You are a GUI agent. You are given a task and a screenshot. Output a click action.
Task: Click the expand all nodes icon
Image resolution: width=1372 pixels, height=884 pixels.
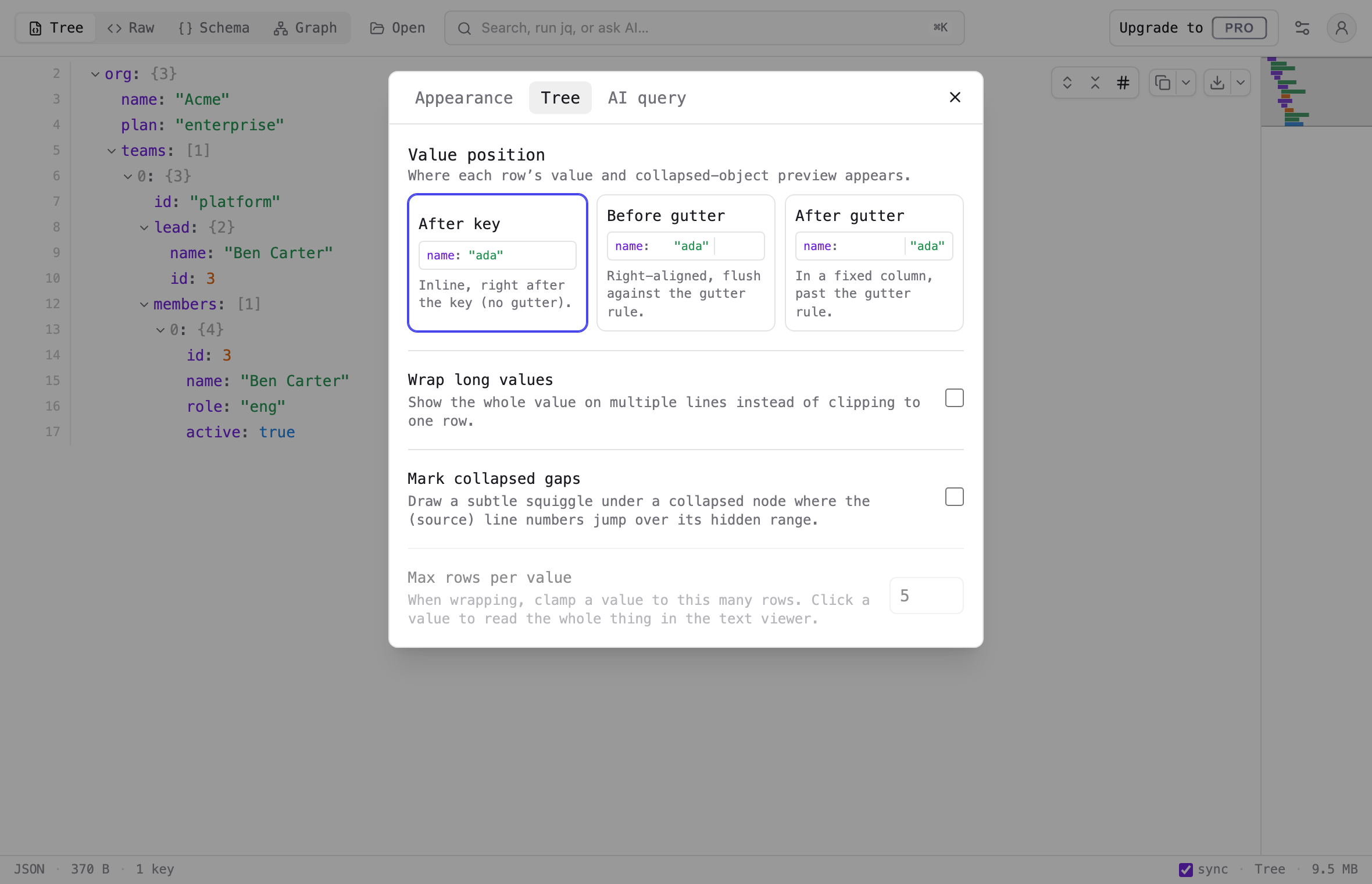(x=1067, y=83)
